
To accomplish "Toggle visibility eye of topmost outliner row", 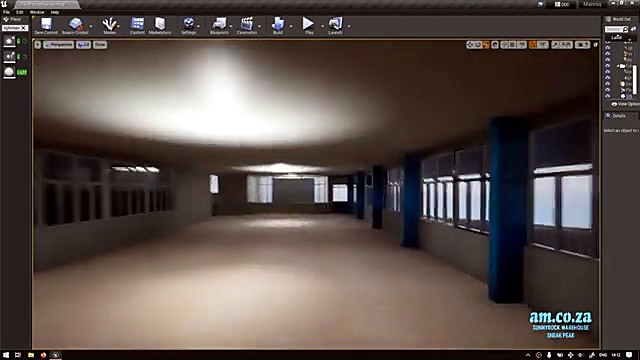I will tap(608, 47).
